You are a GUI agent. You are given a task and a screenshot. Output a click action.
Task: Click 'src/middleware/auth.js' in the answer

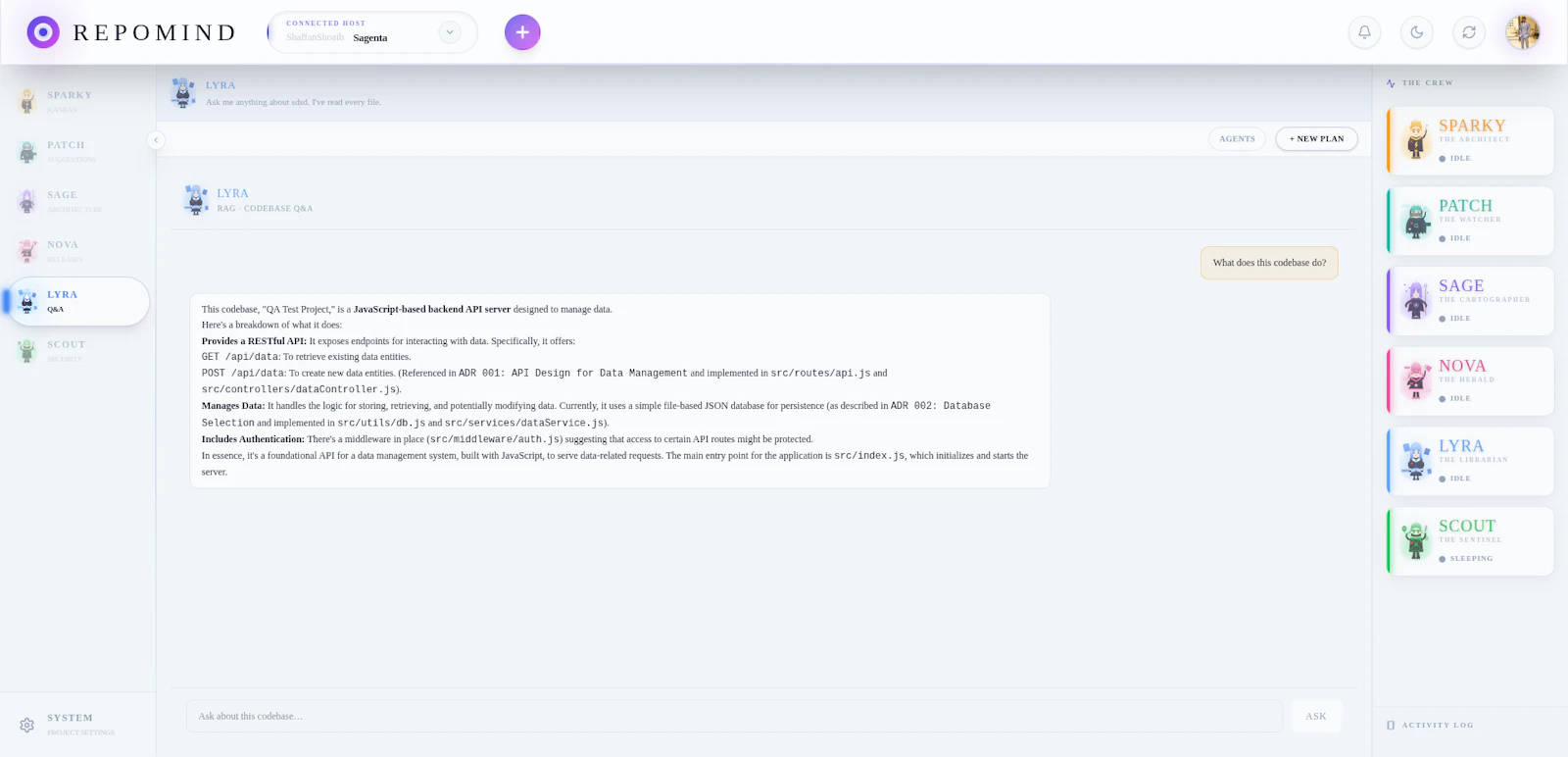pyautogui.click(x=495, y=439)
